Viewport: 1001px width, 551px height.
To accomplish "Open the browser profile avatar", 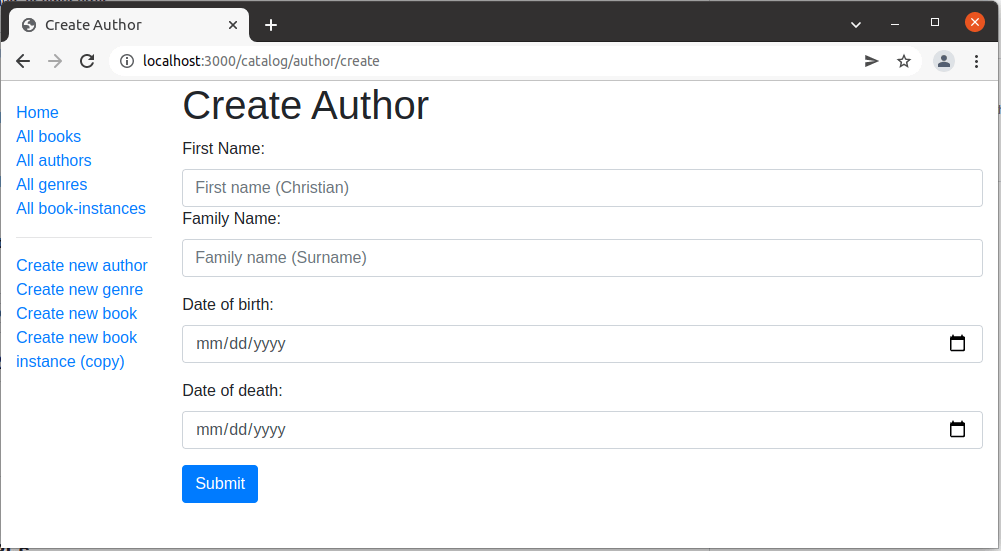I will [x=943, y=61].
